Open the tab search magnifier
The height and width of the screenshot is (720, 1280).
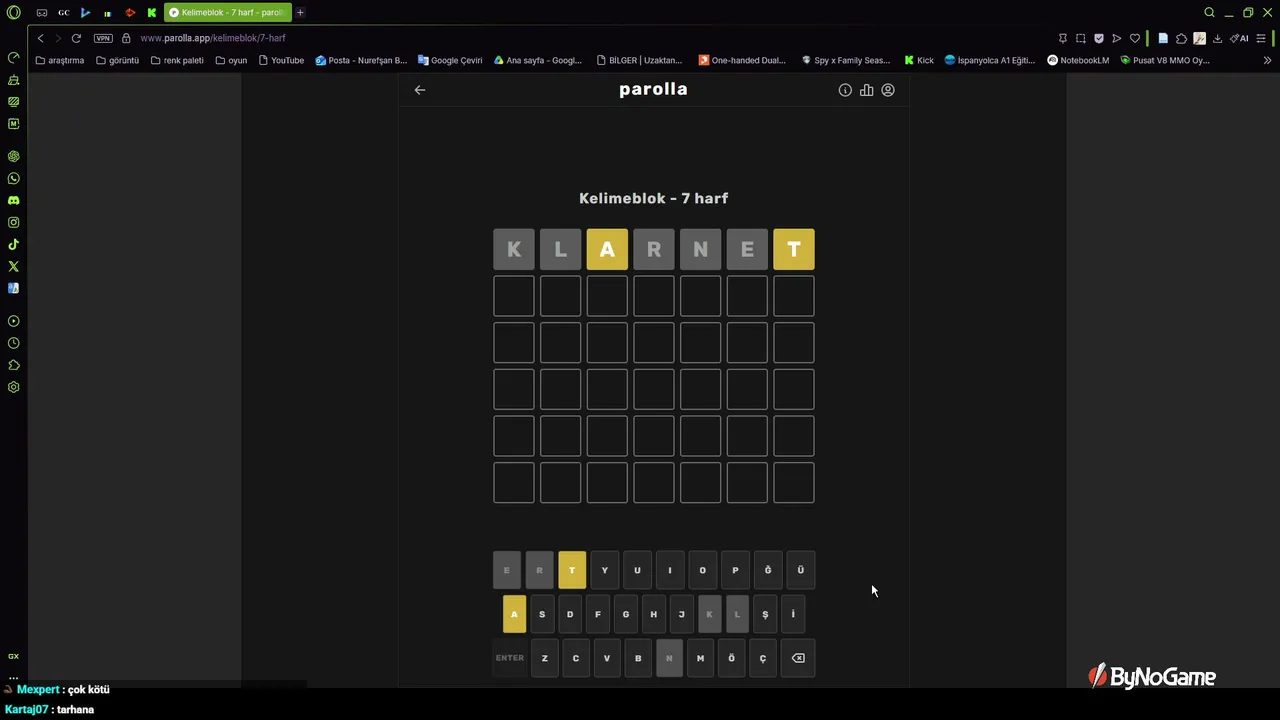coord(1209,13)
